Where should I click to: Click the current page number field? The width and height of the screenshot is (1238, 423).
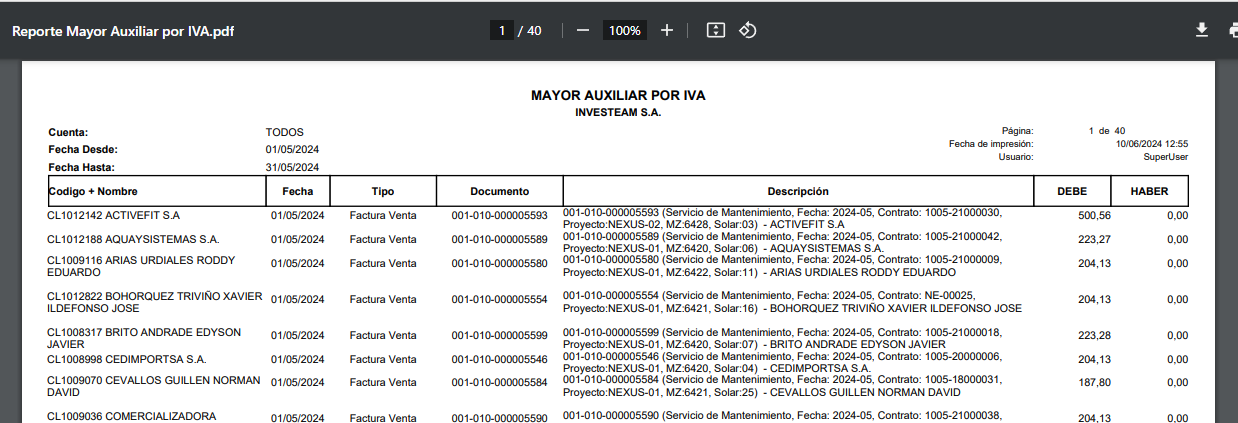(x=501, y=31)
